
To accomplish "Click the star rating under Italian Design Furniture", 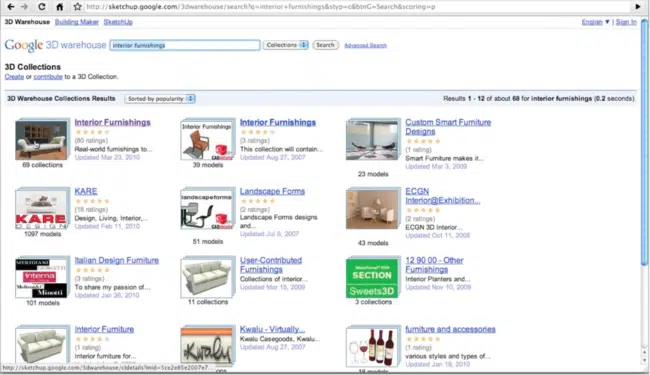I will click(92, 270).
